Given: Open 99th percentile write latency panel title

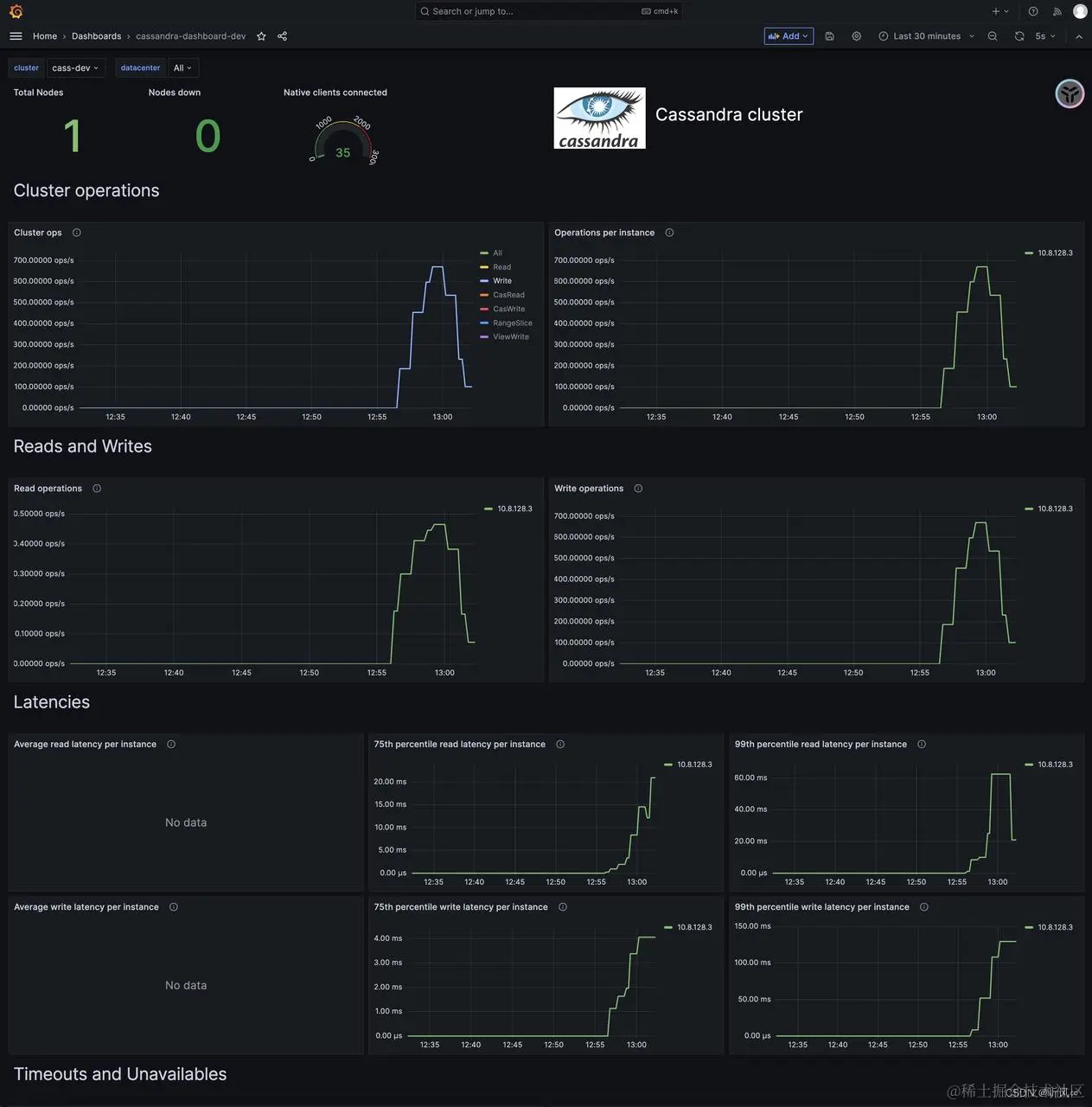Looking at the screenshot, I should pyautogui.click(x=821, y=907).
